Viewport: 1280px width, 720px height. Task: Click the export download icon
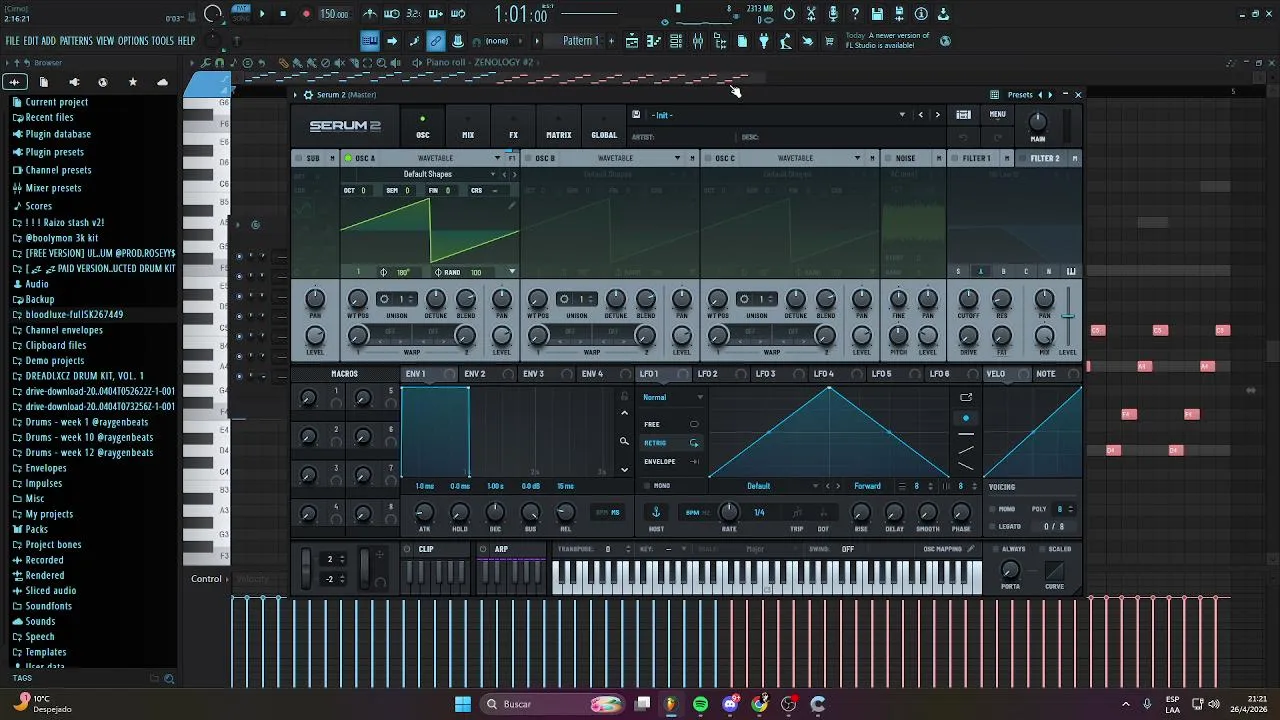tap(943, 14)
